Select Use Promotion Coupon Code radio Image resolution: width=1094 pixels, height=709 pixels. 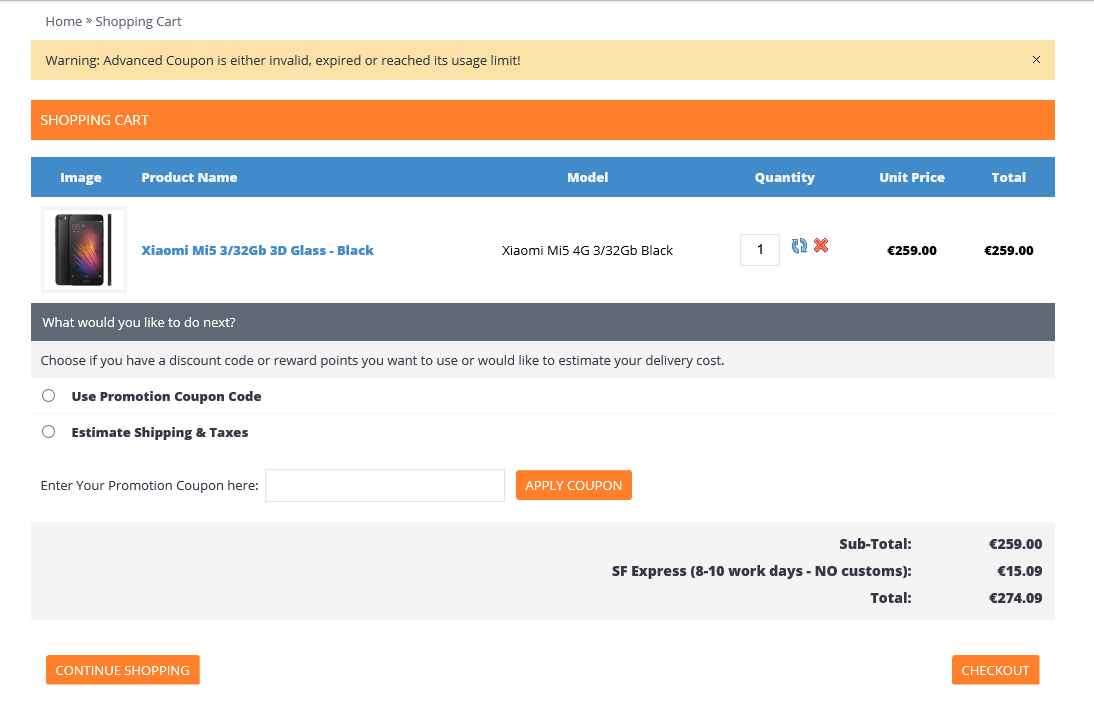48,396
